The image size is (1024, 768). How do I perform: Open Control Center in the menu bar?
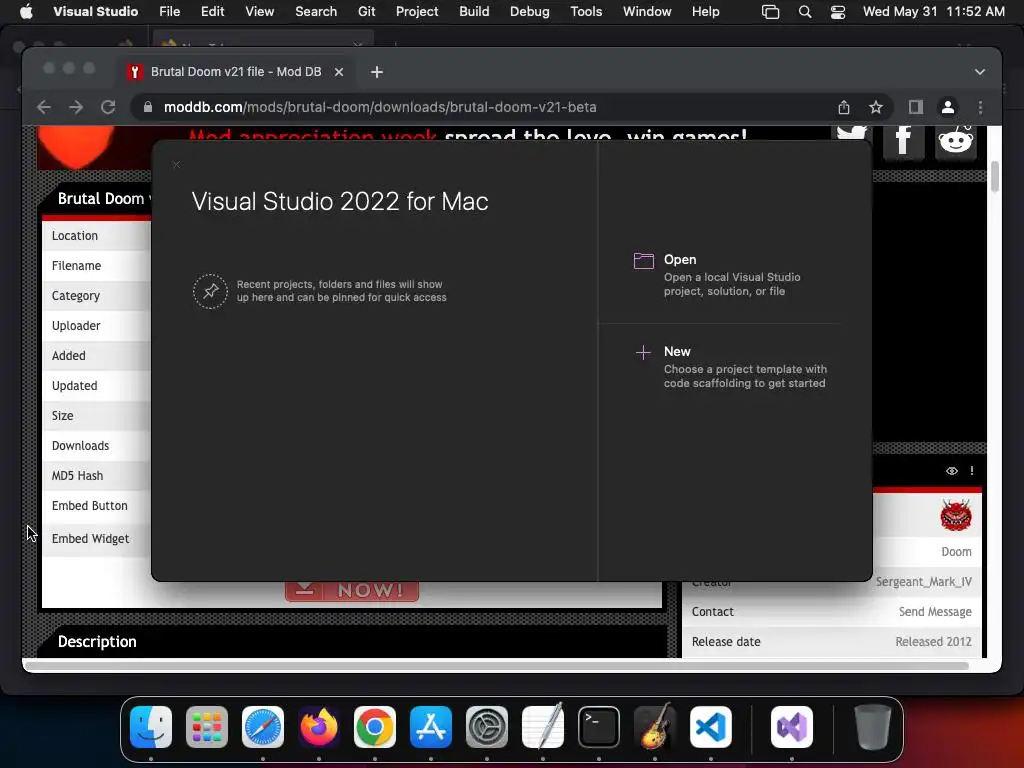click(x=838, y=12)
